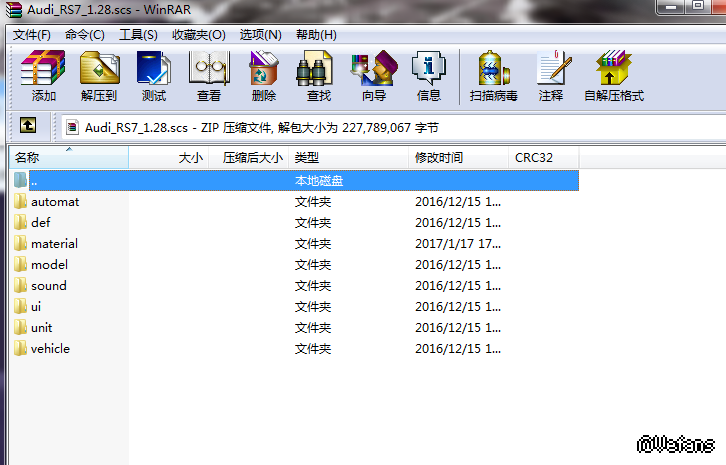Screen dimensions: 726x465
Task: Click the unit folder icon
Action: pos(20,327)
